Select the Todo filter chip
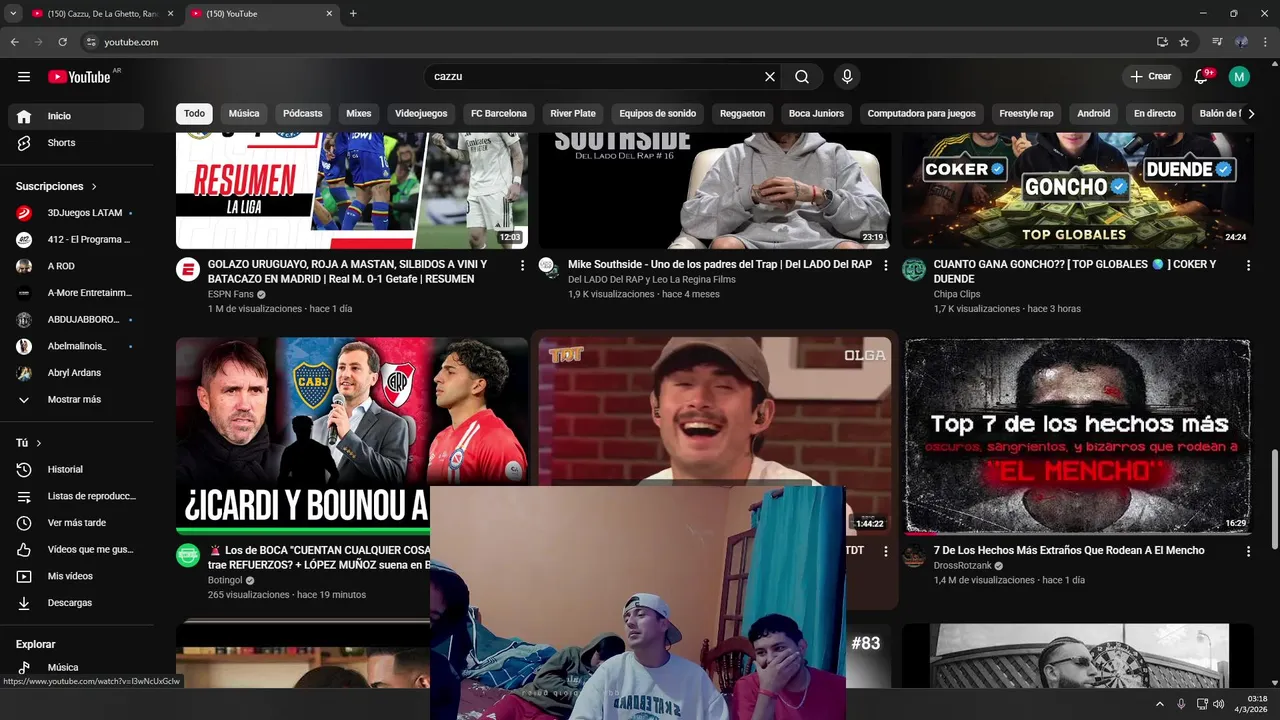The image size is (1280, 720). pyautogui.click(x=194, y=114)
